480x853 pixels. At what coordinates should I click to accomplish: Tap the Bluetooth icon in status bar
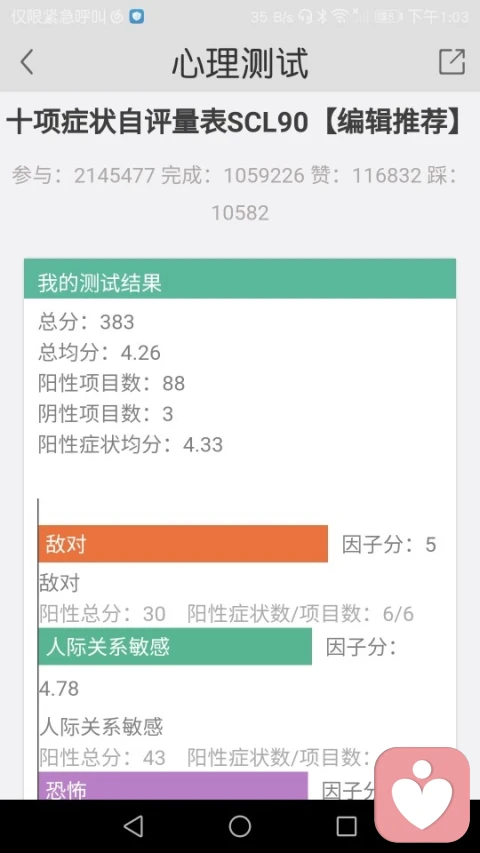point(322,17)
